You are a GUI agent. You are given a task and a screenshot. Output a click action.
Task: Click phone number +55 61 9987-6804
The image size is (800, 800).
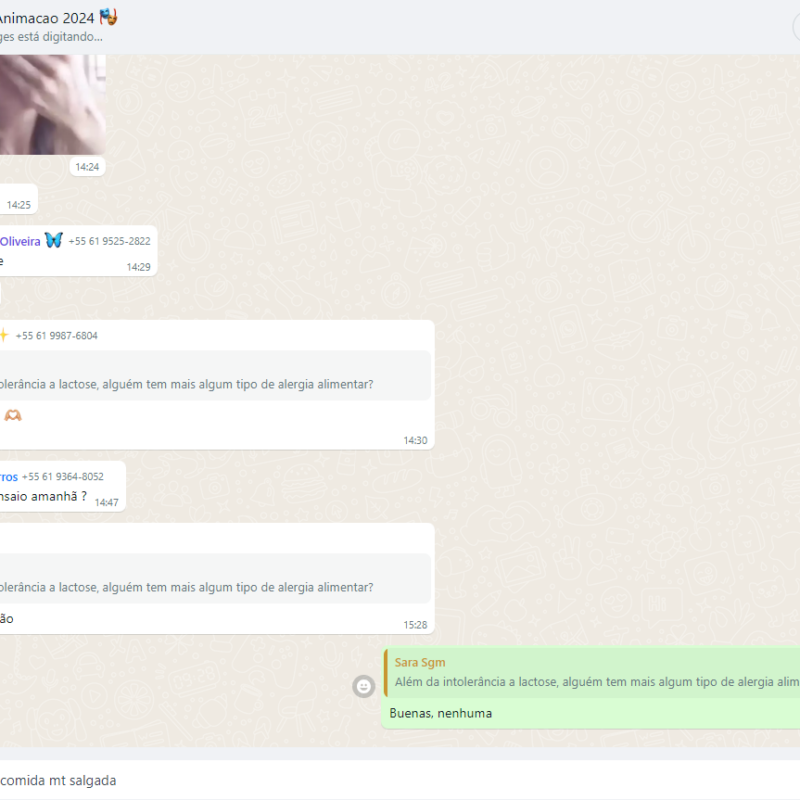tap(57, 336)
